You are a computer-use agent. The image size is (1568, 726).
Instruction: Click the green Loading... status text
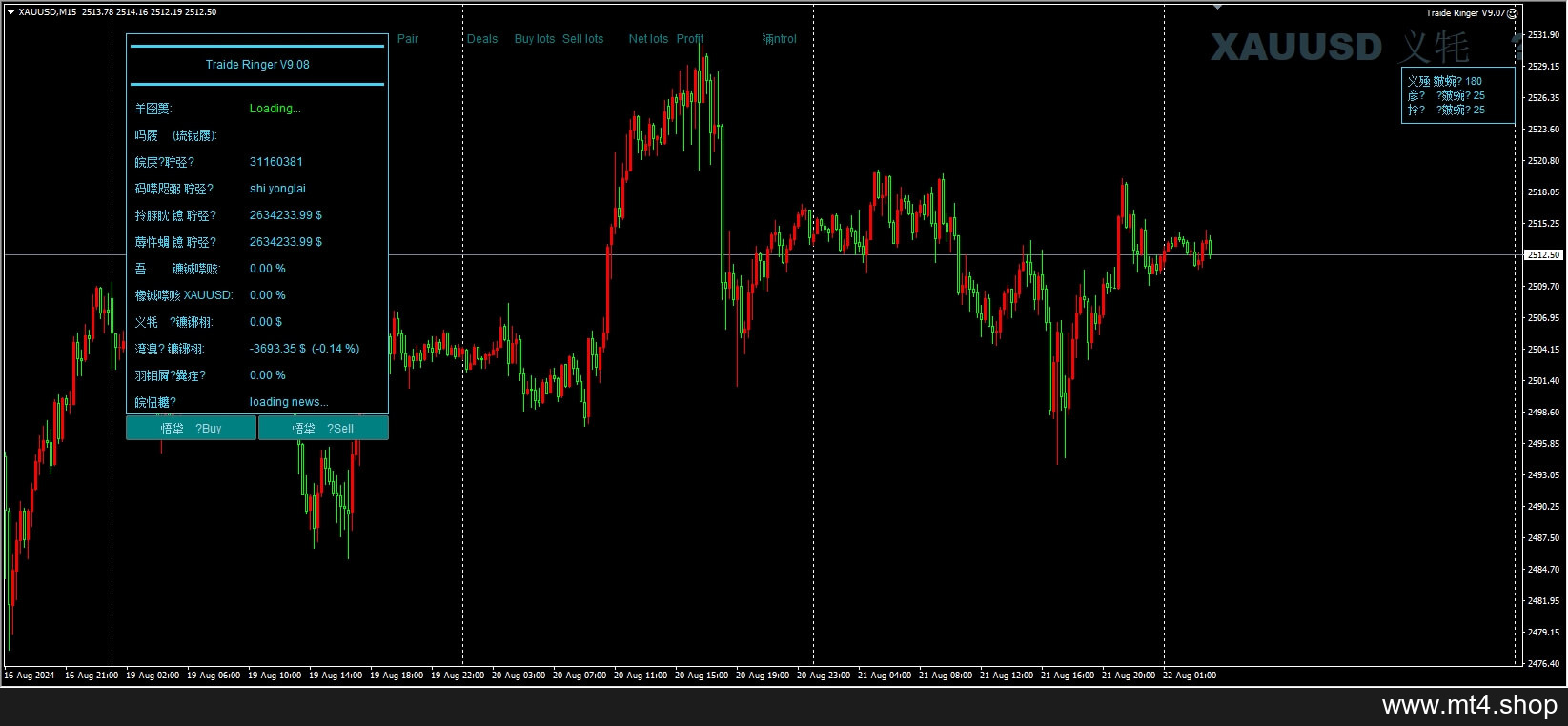tap(275, 109)
